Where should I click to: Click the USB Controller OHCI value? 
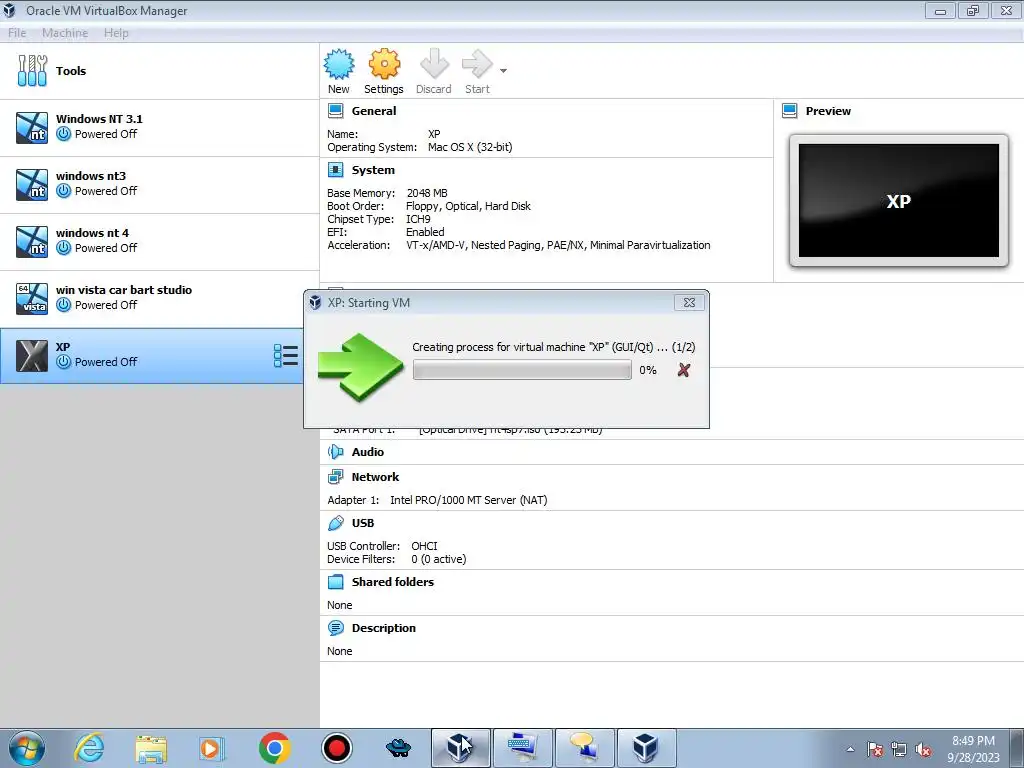pos(424,546)
